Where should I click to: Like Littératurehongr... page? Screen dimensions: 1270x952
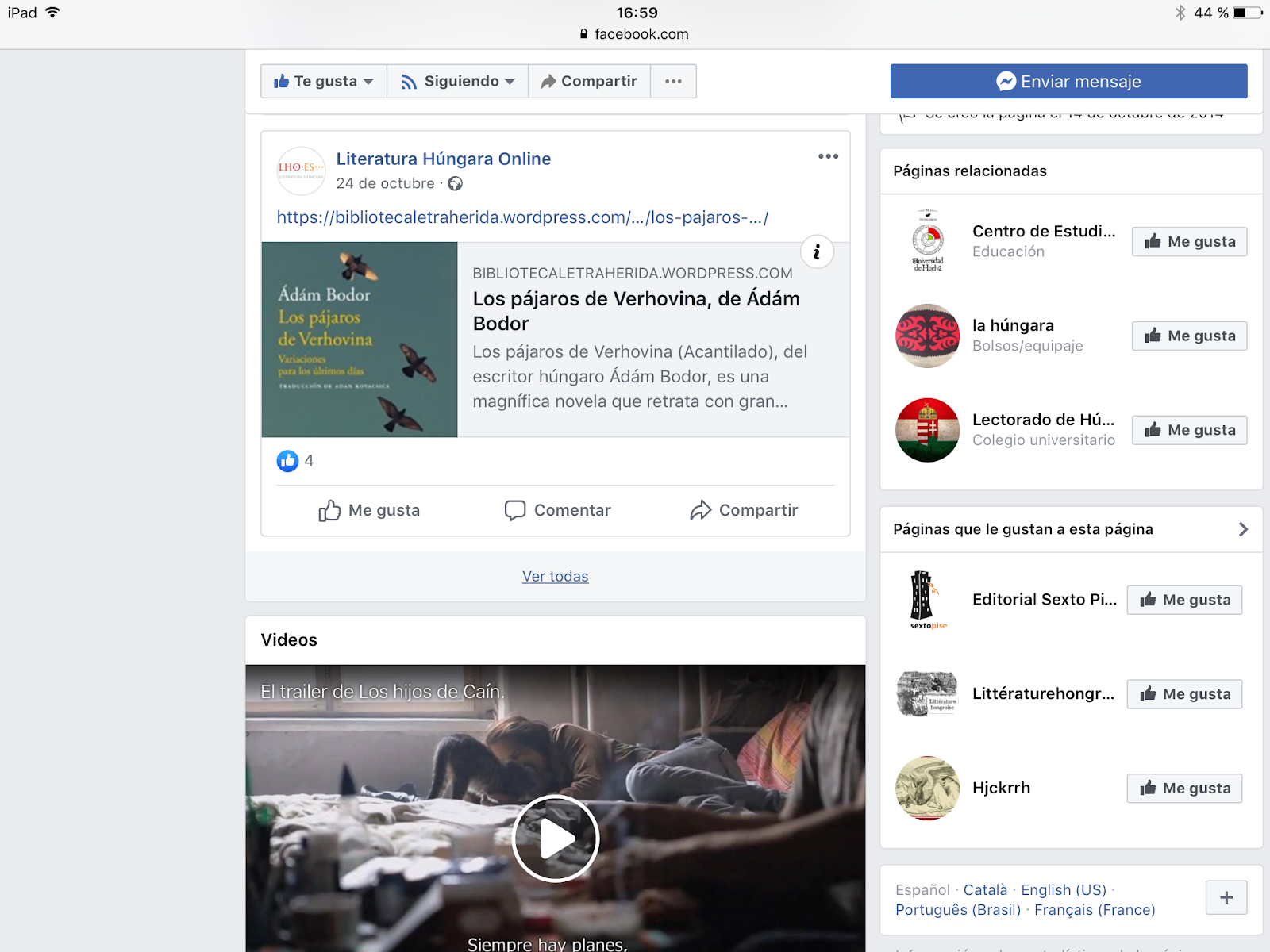pos(1184,694)
